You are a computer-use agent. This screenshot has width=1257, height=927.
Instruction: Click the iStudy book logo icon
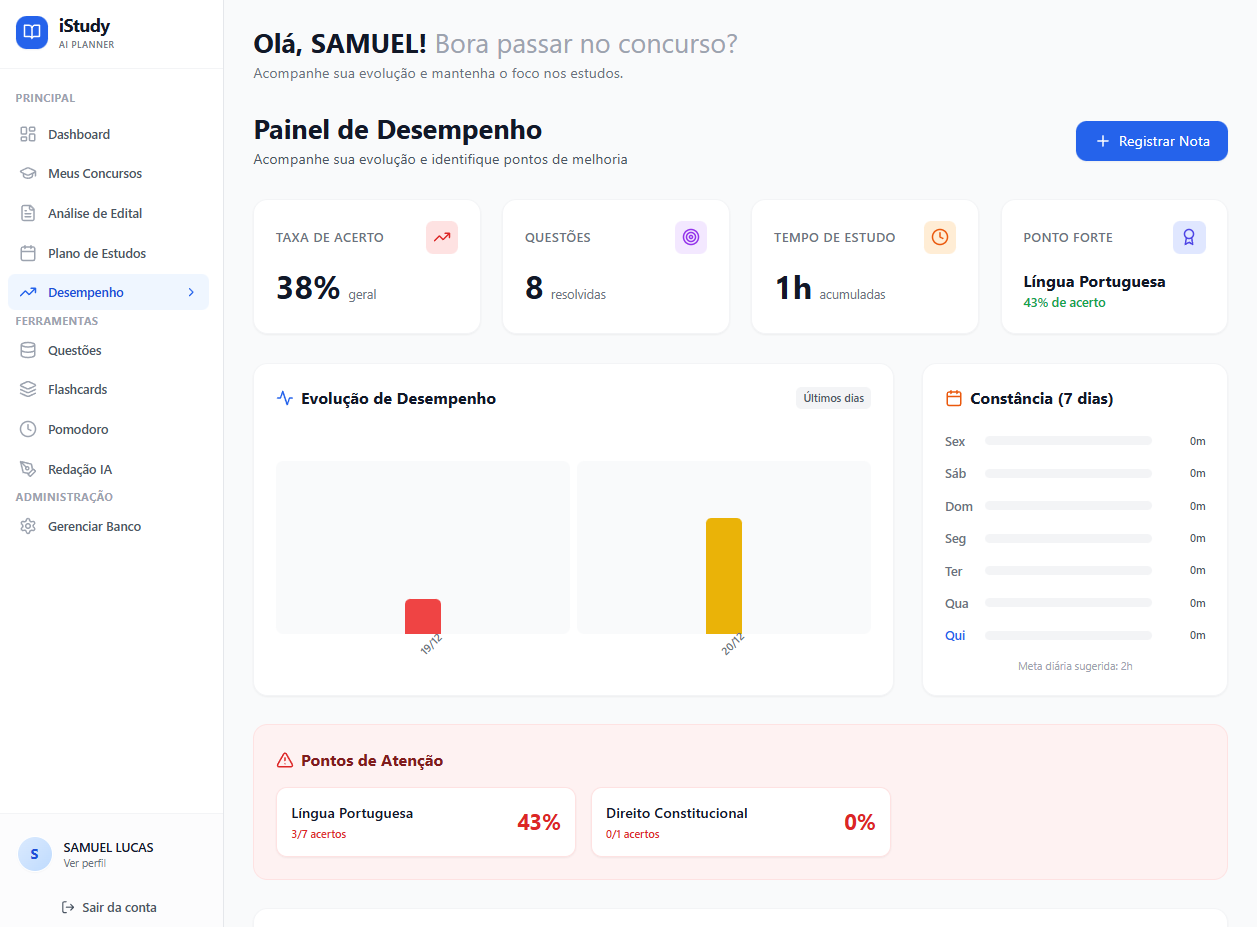[32, 32]
